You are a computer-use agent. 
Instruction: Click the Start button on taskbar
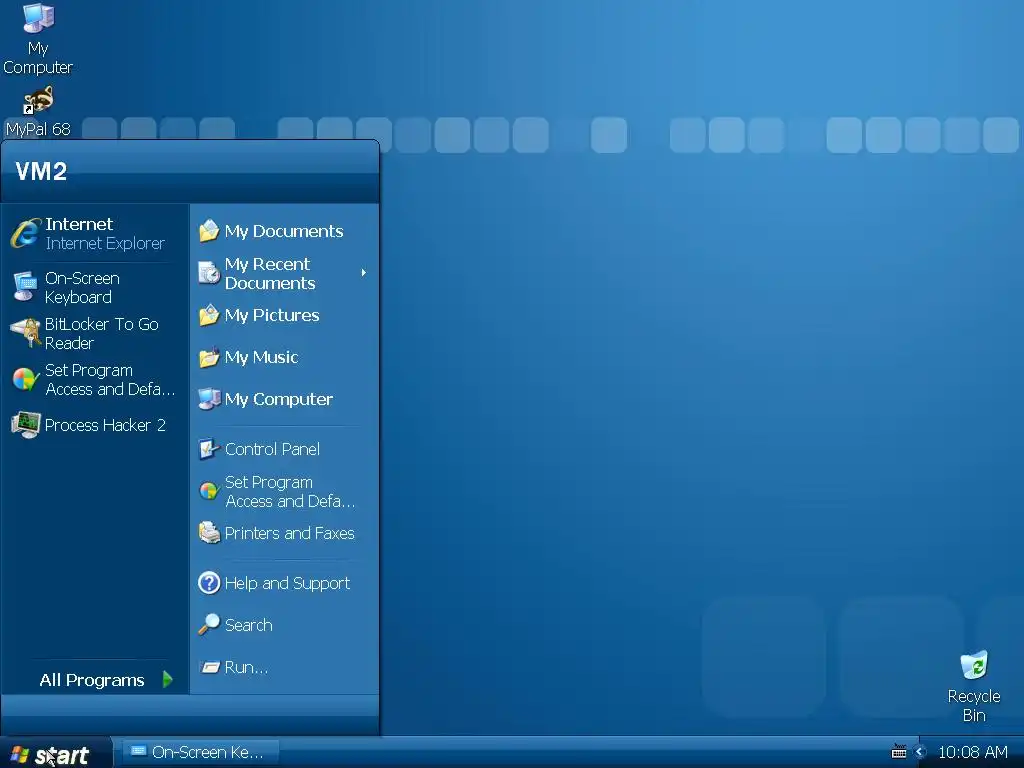click(x=55, y=754)
